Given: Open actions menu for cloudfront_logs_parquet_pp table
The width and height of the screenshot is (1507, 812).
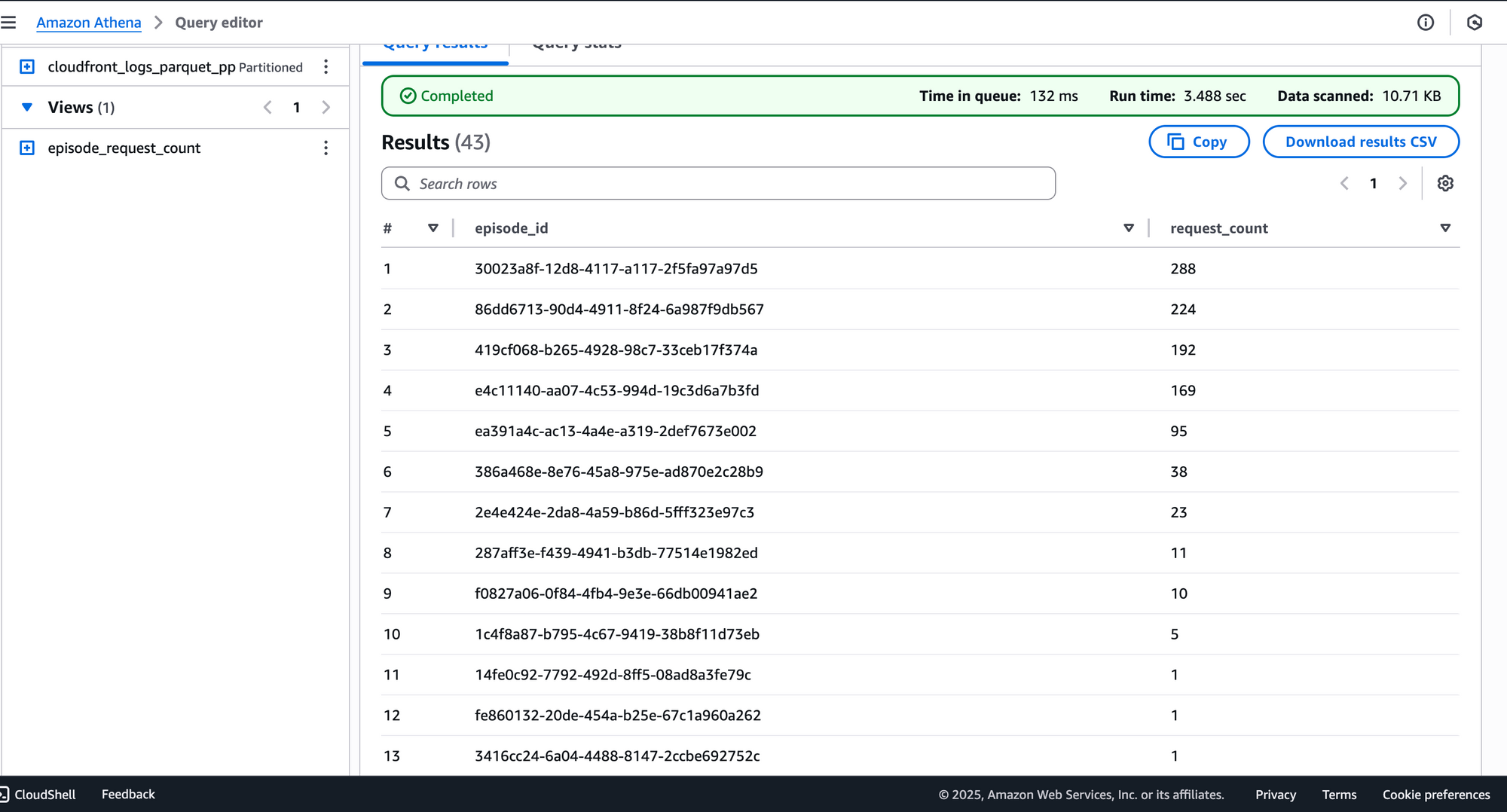Looking at the screenshot, I should pos(326,67).
